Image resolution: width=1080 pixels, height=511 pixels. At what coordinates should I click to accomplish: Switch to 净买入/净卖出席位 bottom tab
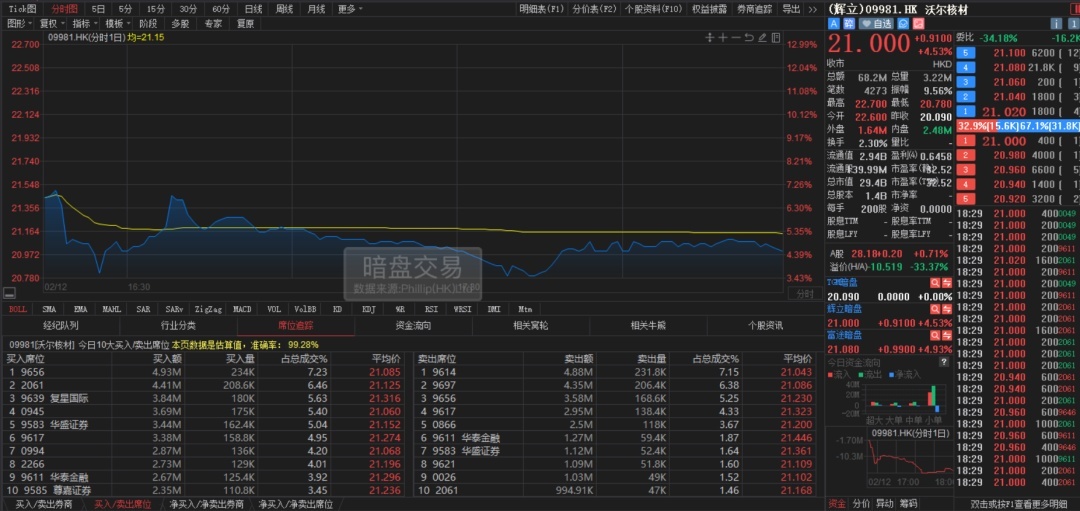point(295,505)
